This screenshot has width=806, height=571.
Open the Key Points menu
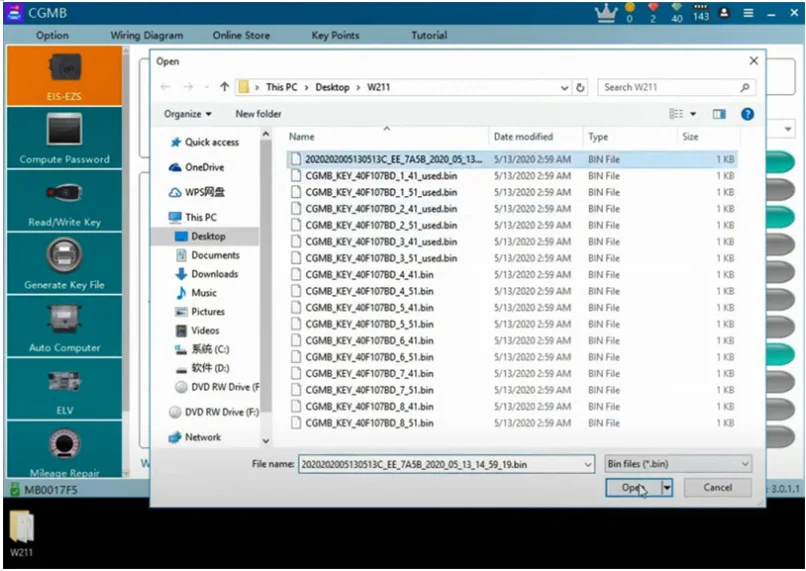pyautogui.click(x=335, y=35)
